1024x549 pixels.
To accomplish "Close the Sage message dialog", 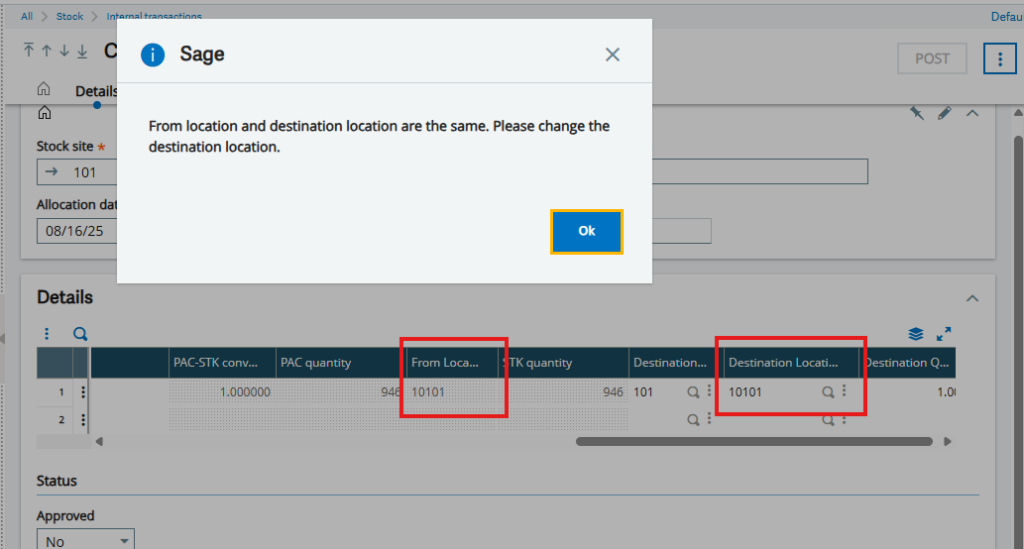I will point(612,54).
